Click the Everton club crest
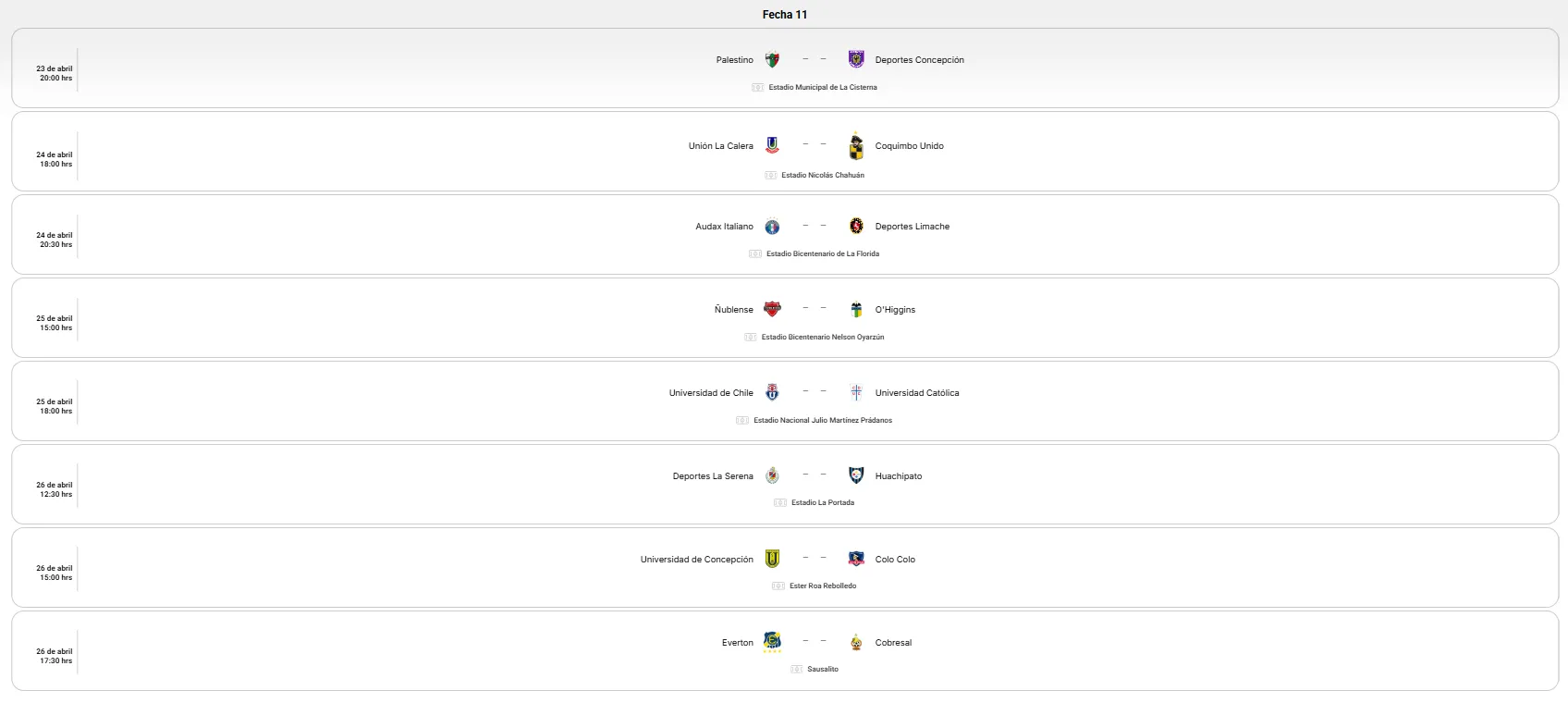The width and height of the screenshot is (1568, 703). coord(772,641)
